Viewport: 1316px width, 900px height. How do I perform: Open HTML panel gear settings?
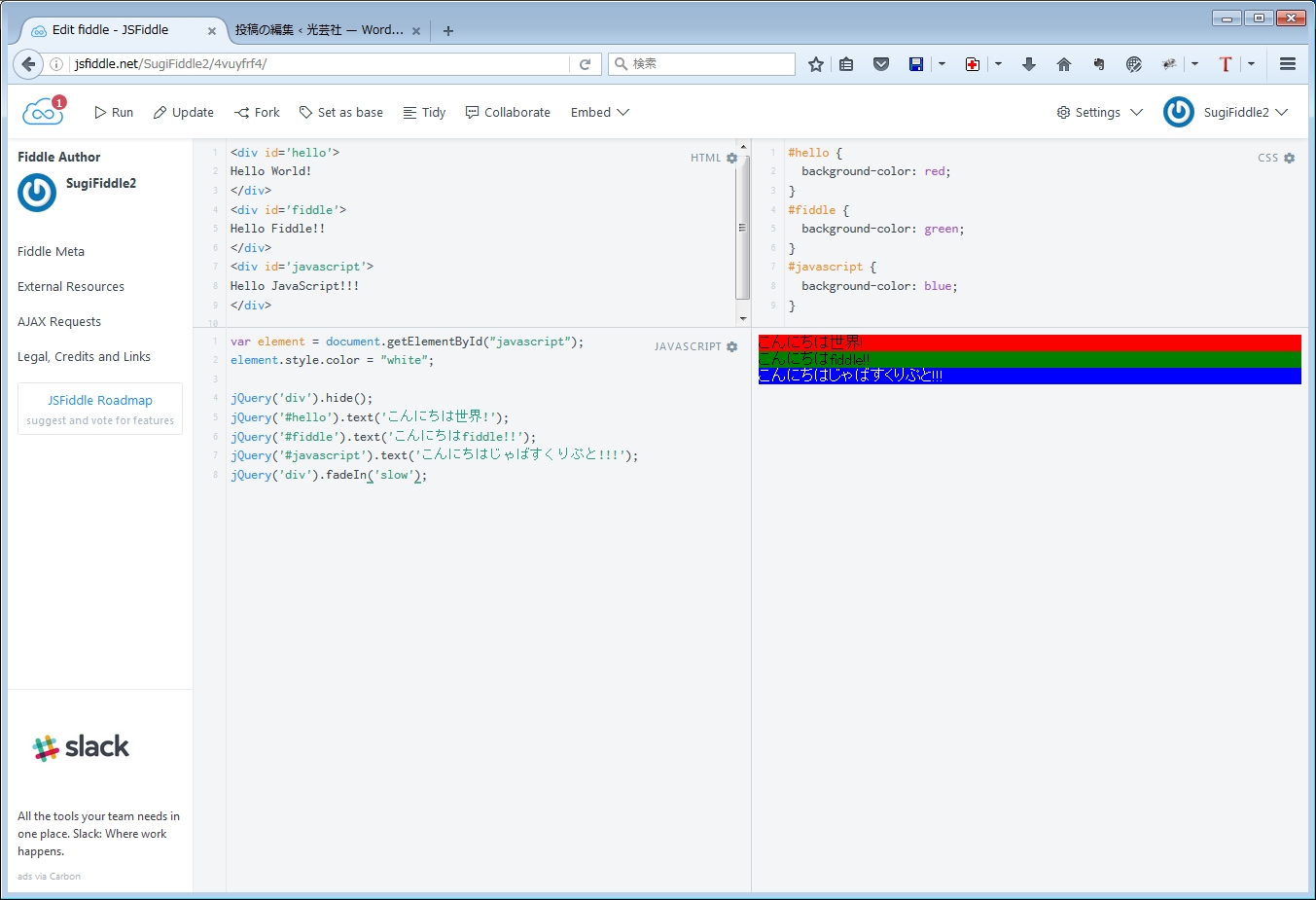(732, 158)
